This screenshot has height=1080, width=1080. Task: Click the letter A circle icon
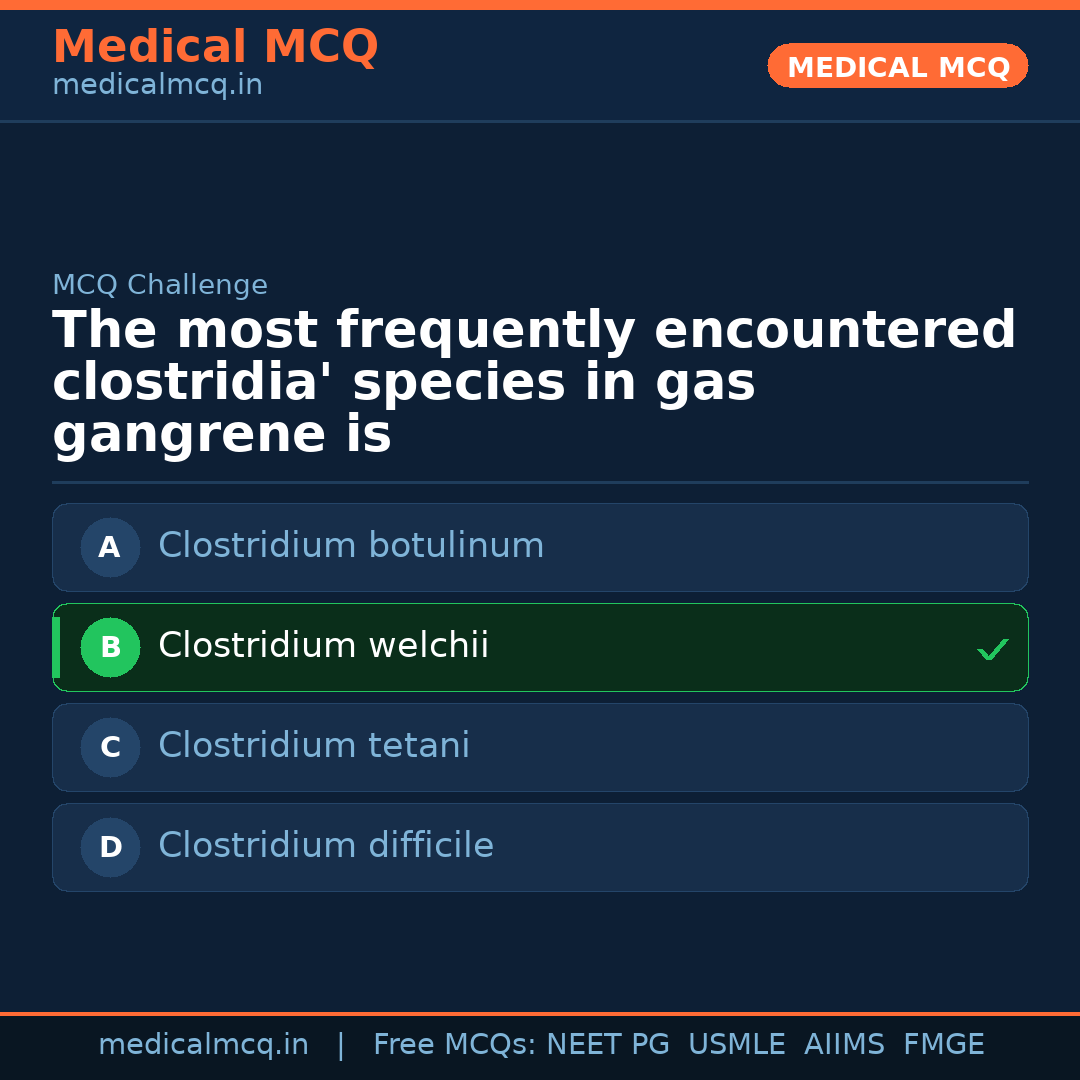pyautogui.click(x=110, y=547)
